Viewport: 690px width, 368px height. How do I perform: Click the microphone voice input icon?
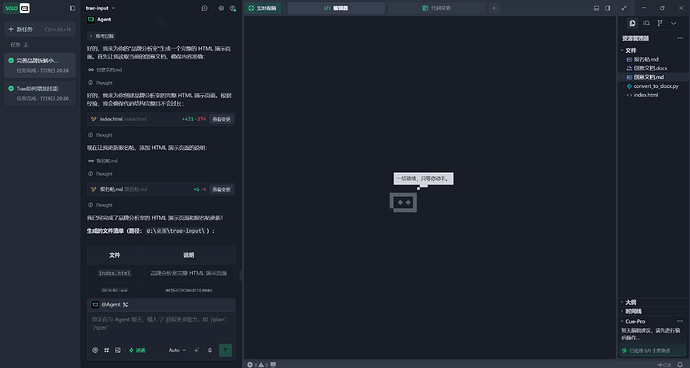[210, 350]
